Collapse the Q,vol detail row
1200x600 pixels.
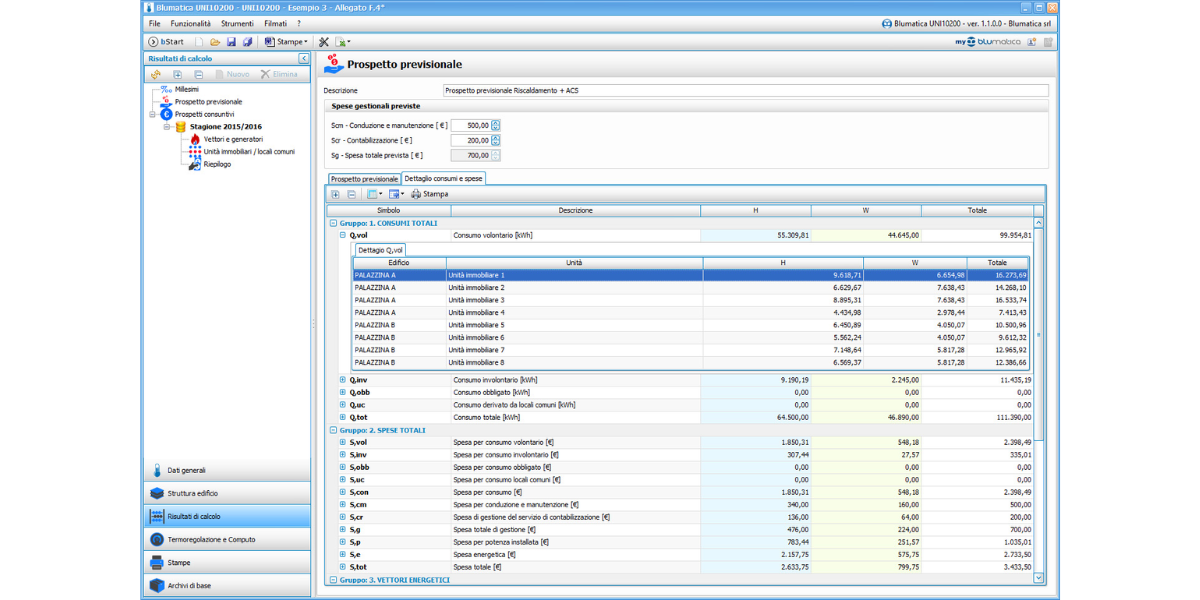point(342,235)
